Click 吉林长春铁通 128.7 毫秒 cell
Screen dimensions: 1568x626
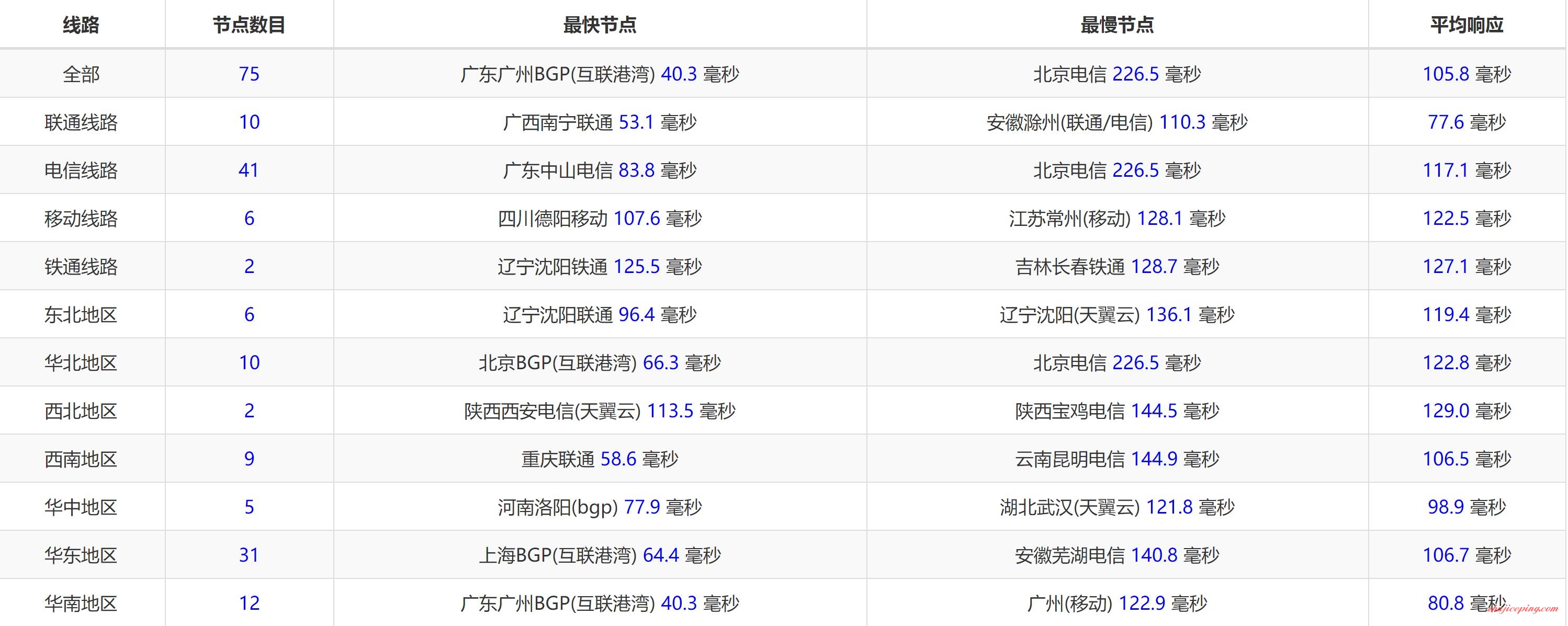pos(1117,267)
